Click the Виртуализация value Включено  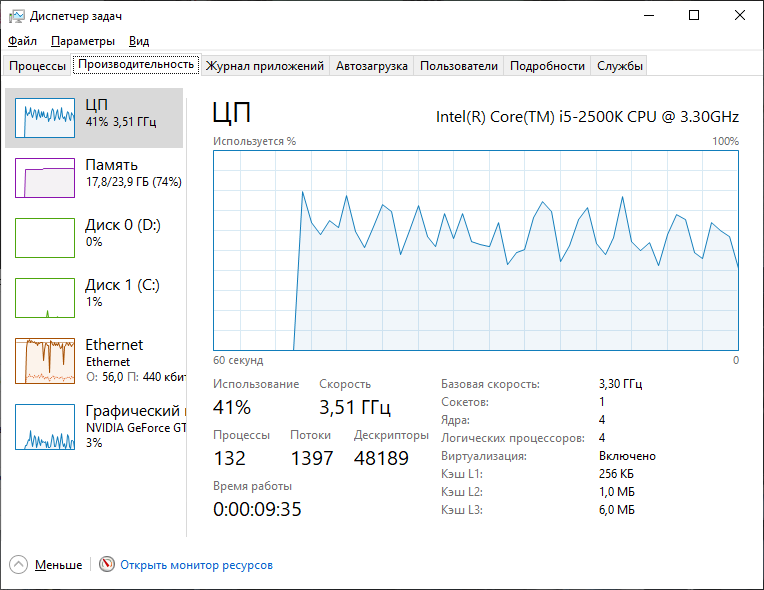[628, 456]
